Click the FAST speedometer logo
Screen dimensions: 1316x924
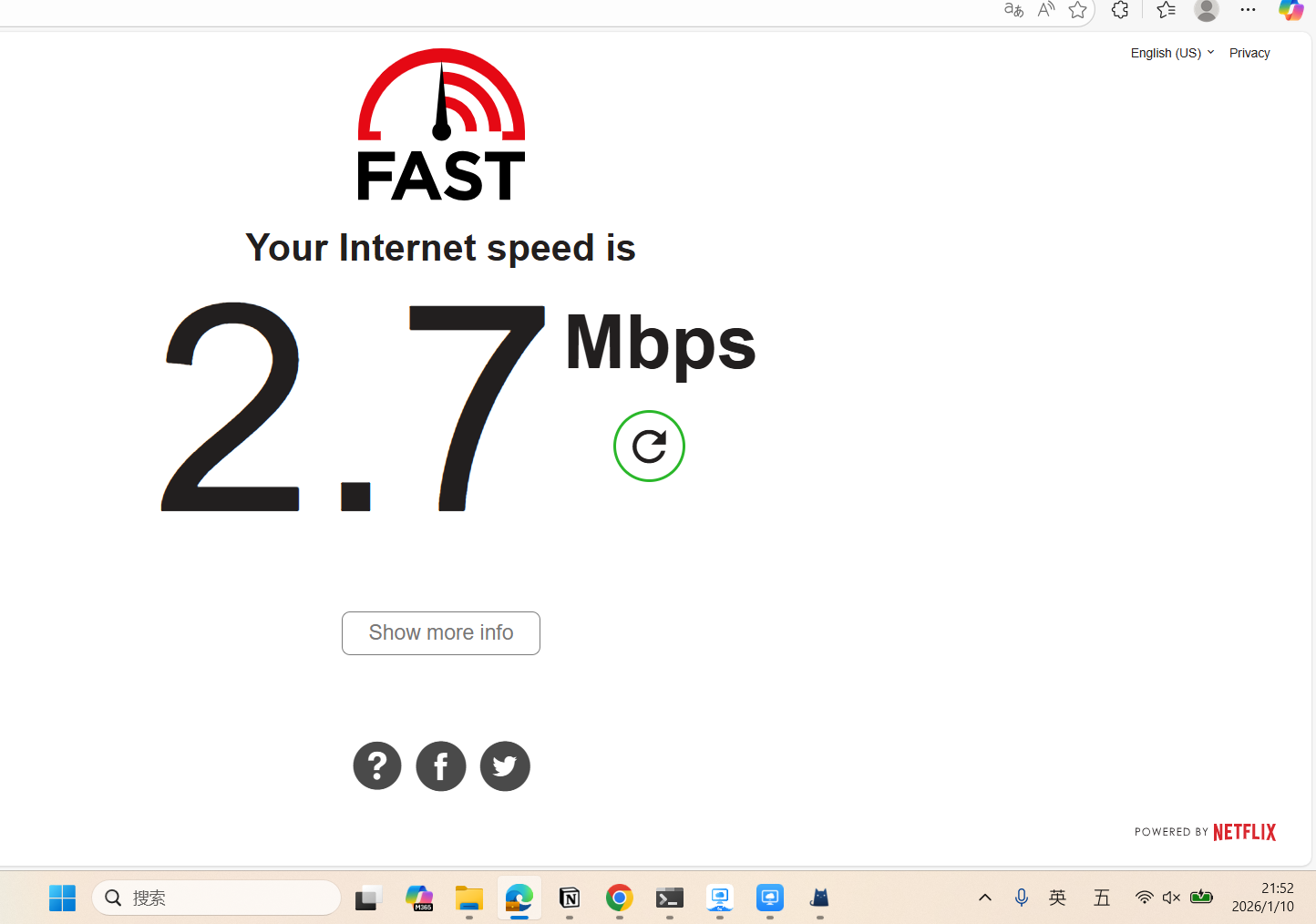[x=441, y=125]
